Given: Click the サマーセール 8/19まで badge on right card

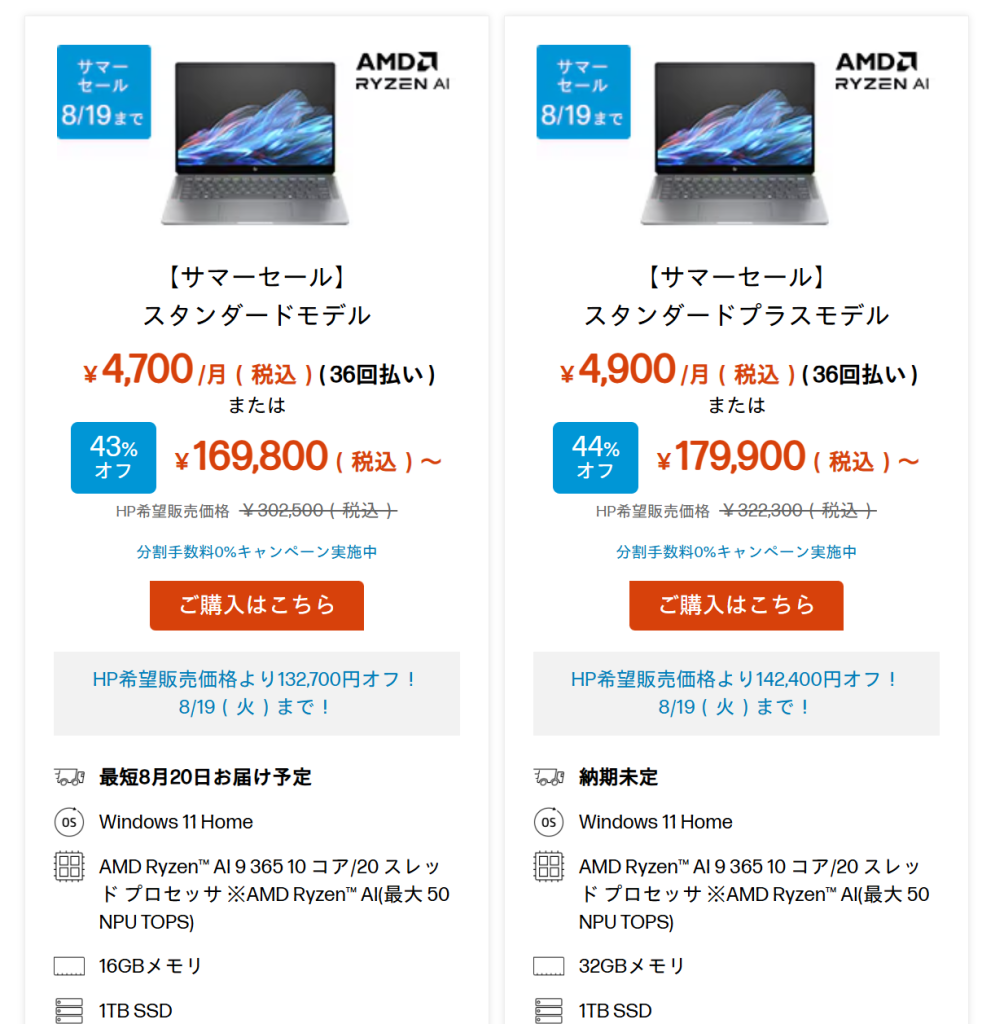Looking at the screenshot, I should 583,92.
